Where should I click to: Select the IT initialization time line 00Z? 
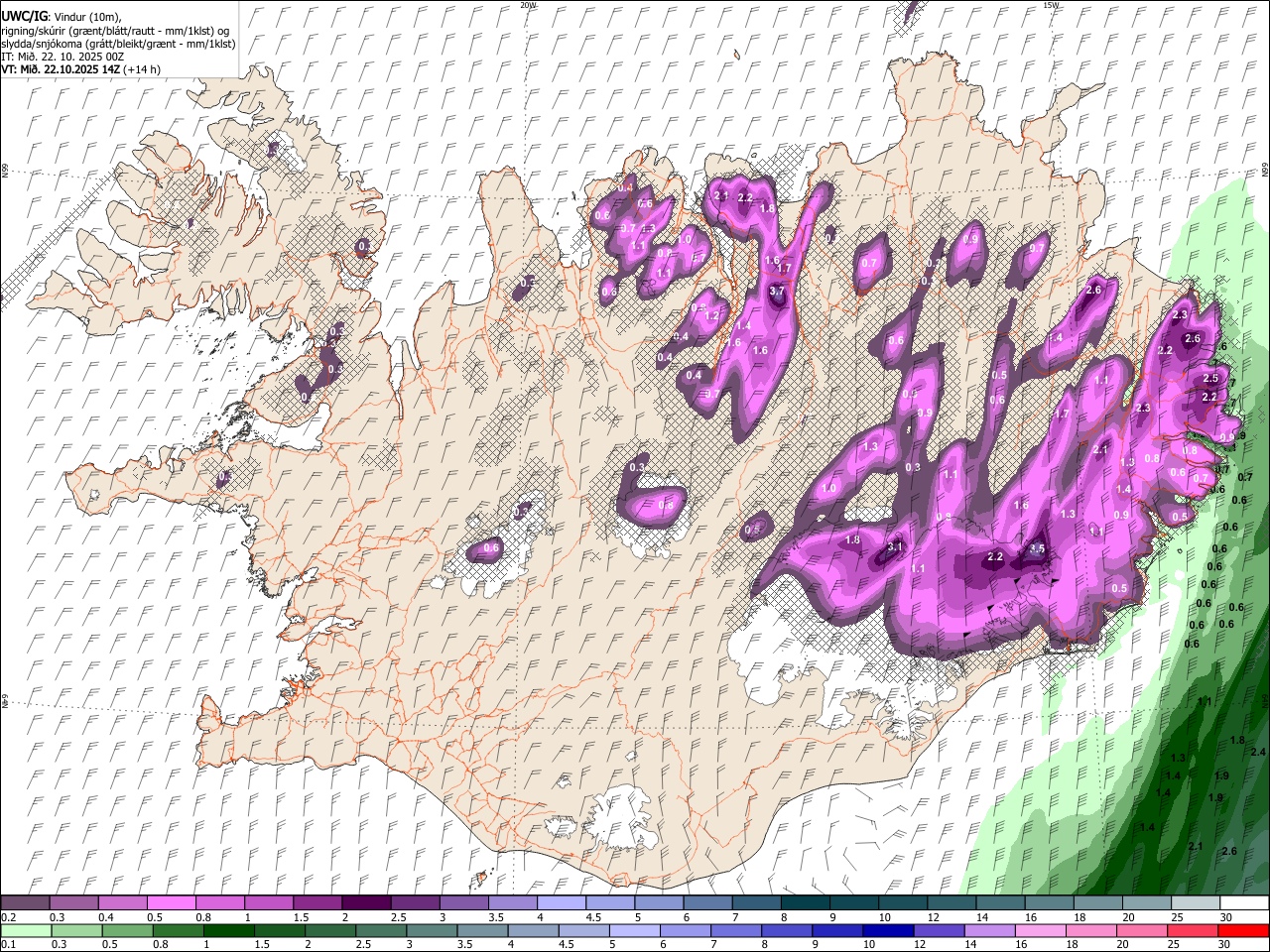[x=63, y=57]
